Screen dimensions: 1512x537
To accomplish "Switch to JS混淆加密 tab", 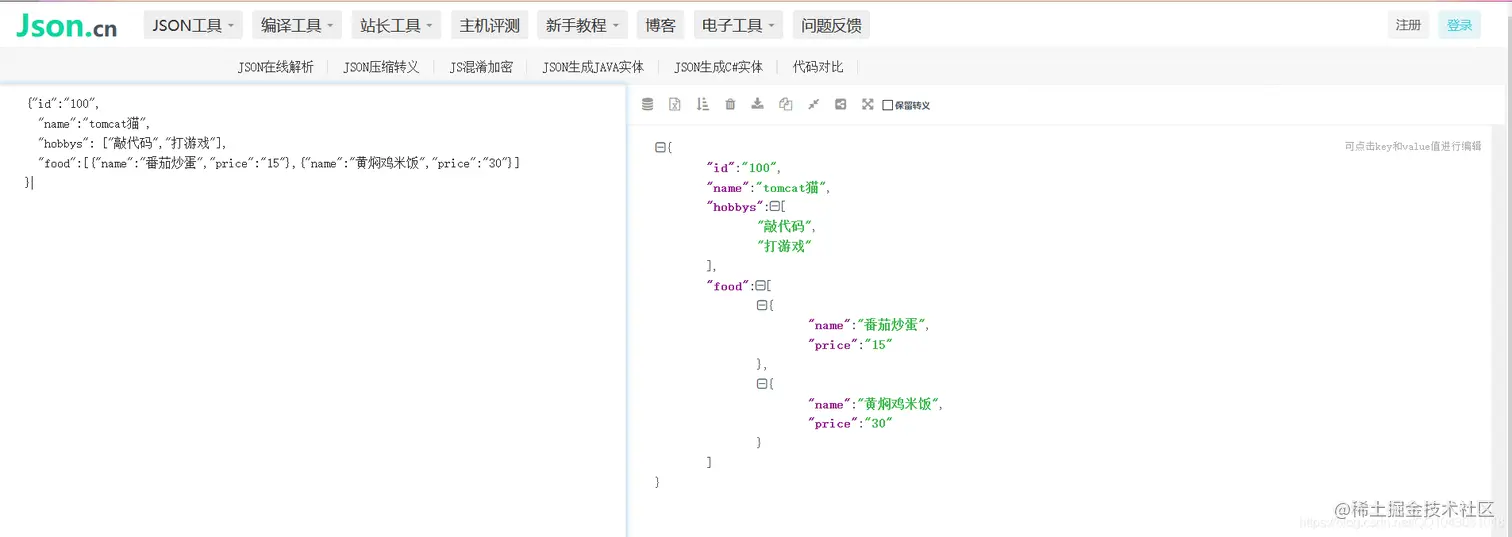I will pos(481,67).
